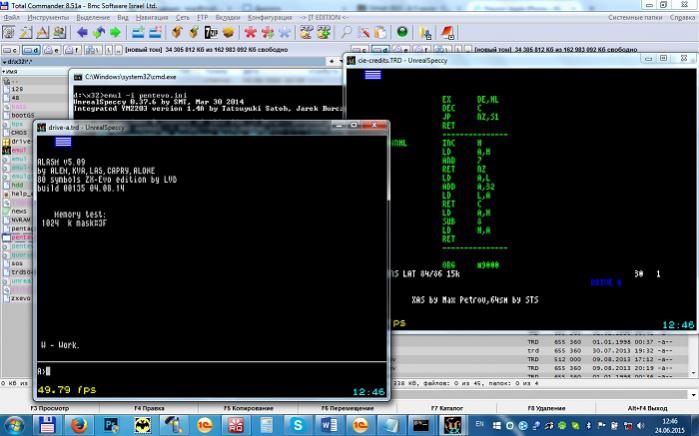Click the cmd.exe window title bar
Image resolution: width=699 pixels, height=436 pixels.
coord(200,76)
